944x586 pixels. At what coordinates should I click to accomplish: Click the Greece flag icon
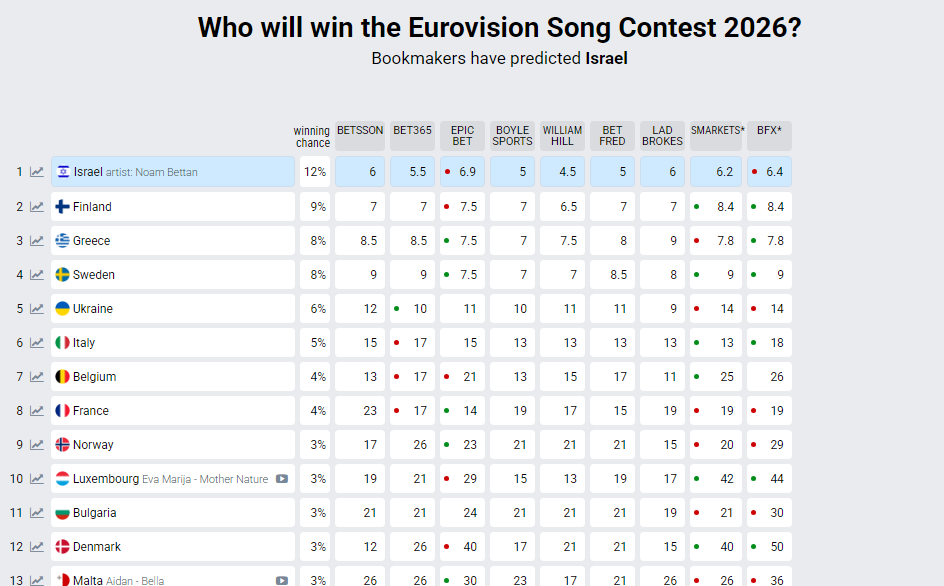coord(63,241)
